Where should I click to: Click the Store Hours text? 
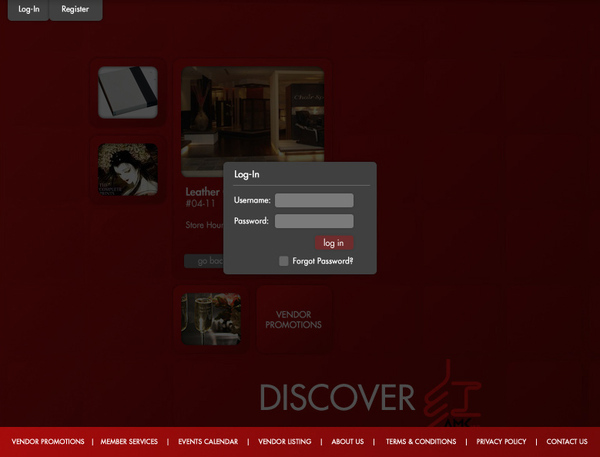tap(204, 225)
